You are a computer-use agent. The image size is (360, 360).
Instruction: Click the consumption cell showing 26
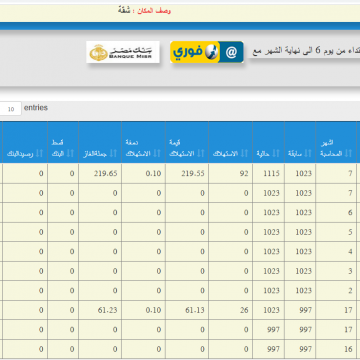[231, 310]
